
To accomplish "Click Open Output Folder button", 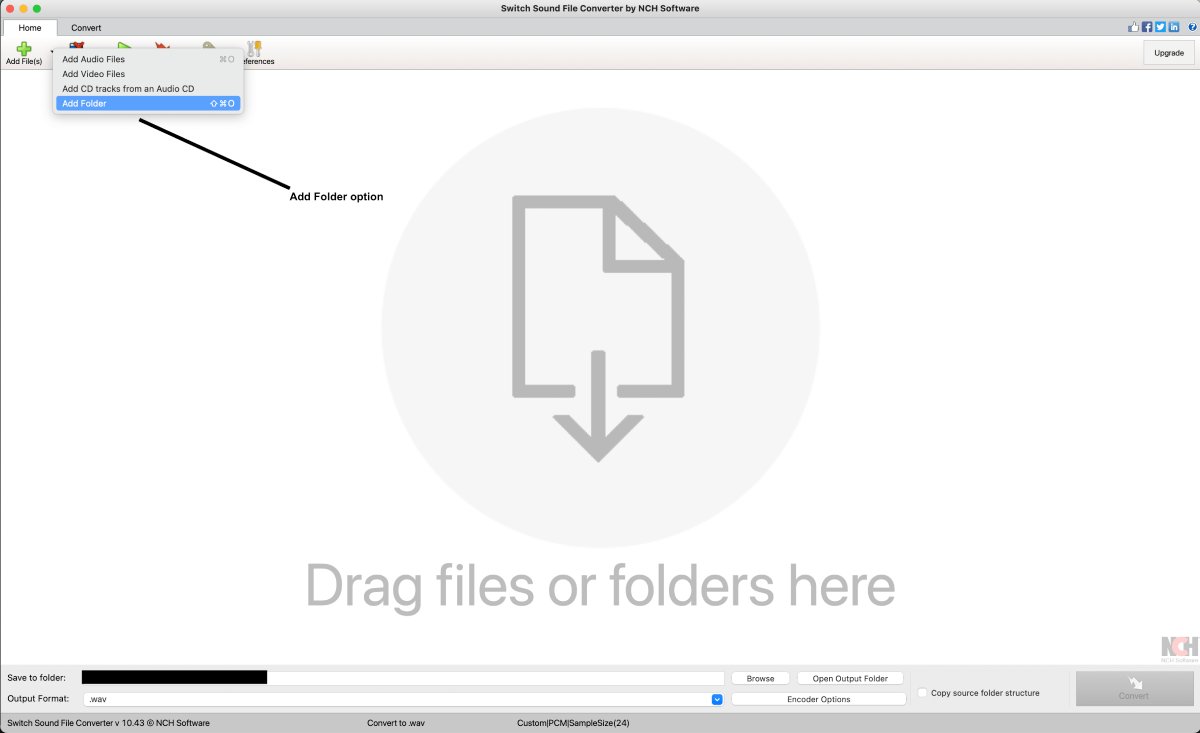I will [850, 678].
